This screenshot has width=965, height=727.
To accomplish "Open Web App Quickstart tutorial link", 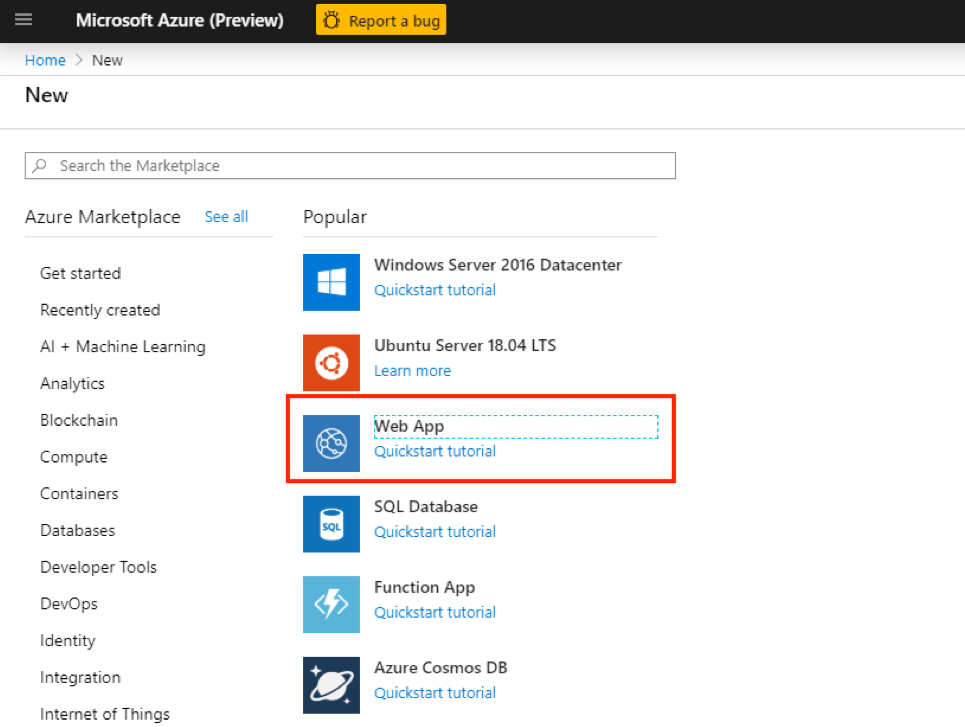I will click(434, 451).
